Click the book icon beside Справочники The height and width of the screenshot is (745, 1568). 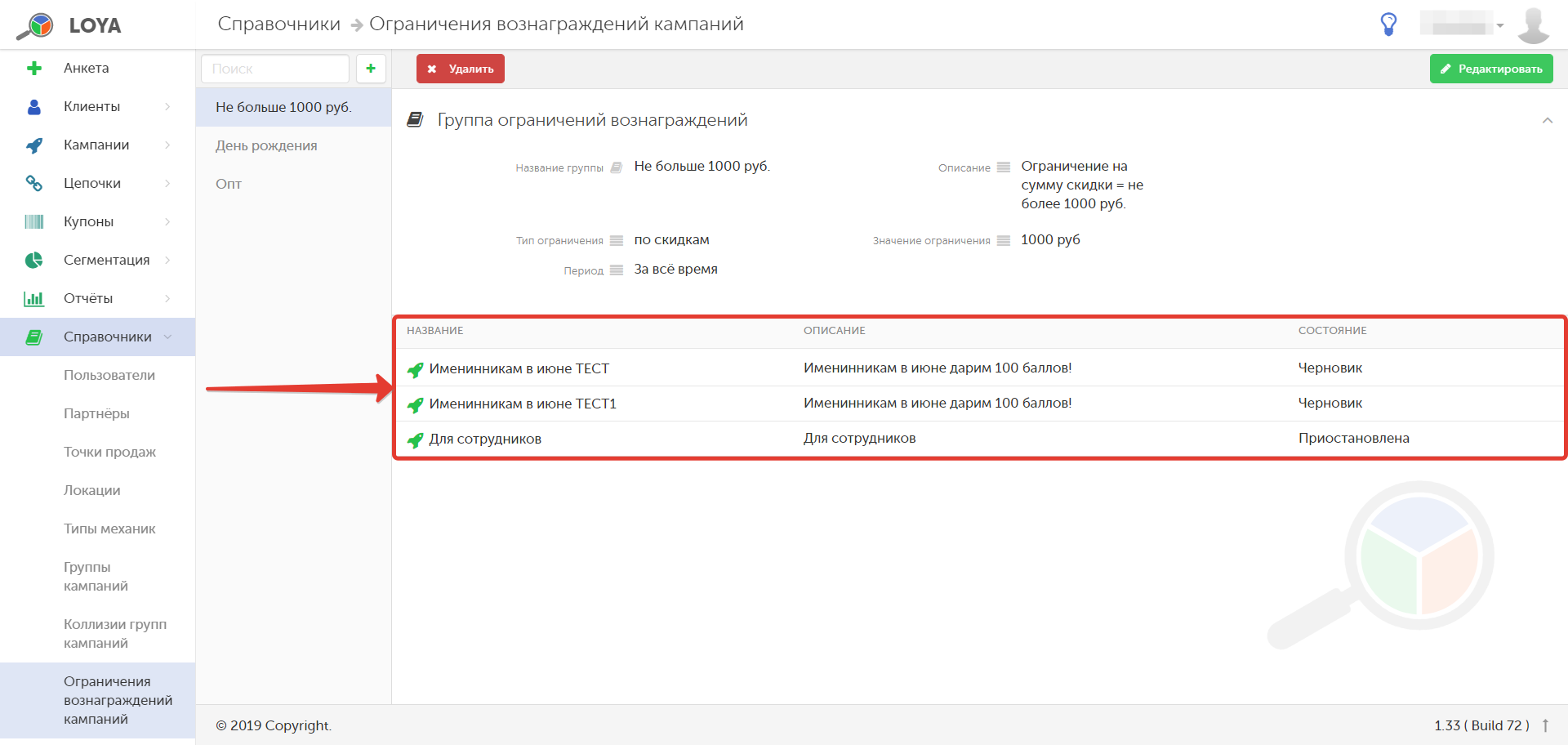34,337
